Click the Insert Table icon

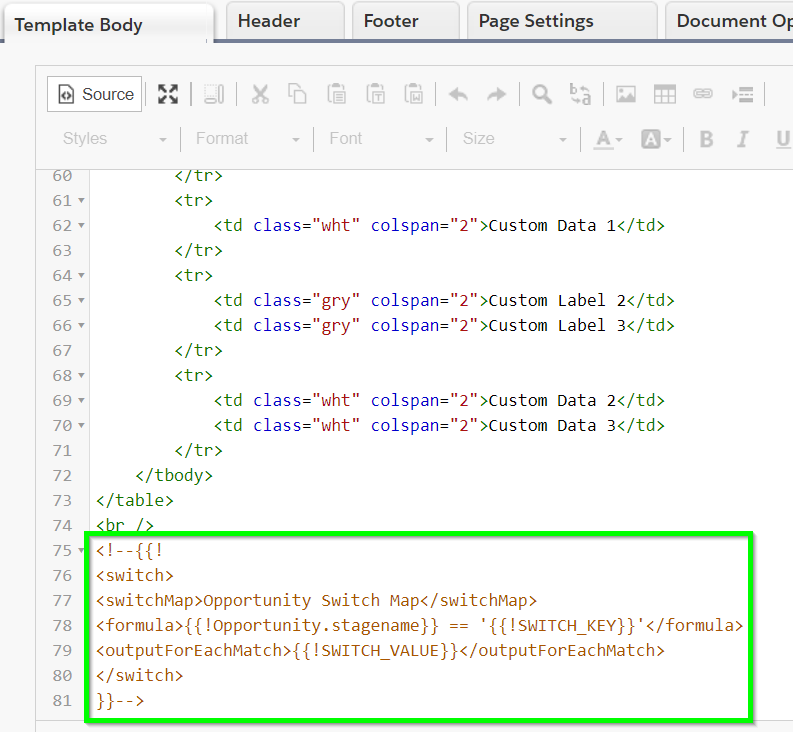pos(665,94)
